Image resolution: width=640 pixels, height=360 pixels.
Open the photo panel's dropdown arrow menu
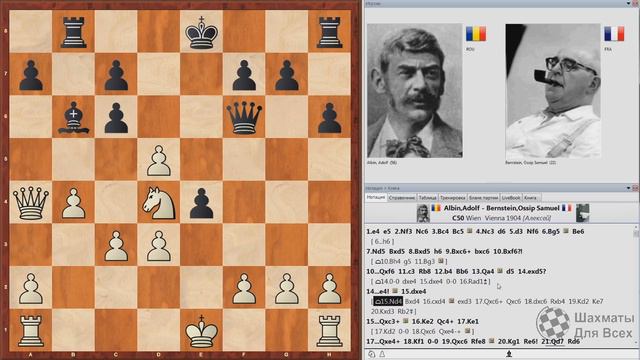coord(629,3)
